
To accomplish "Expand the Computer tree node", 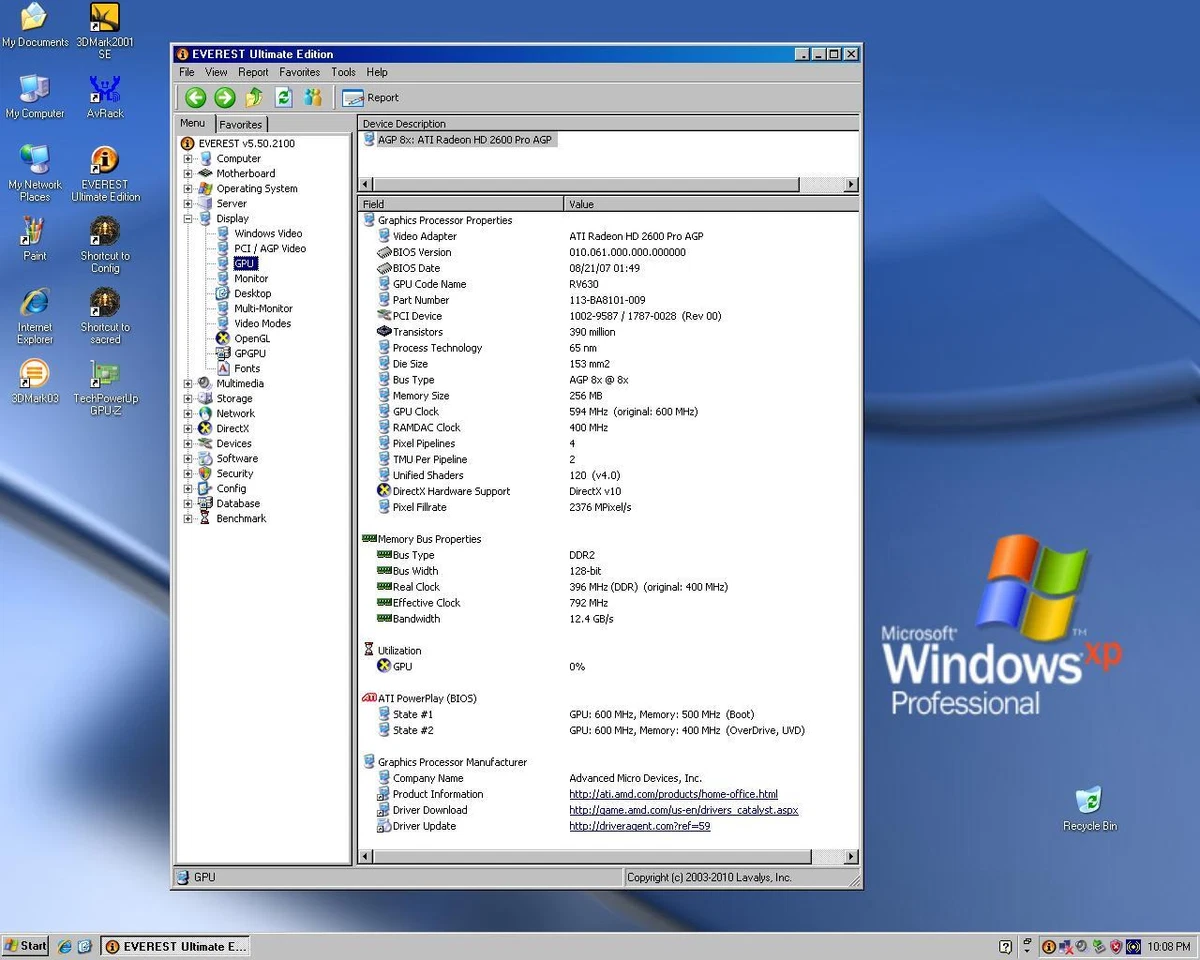I will 187,159.
